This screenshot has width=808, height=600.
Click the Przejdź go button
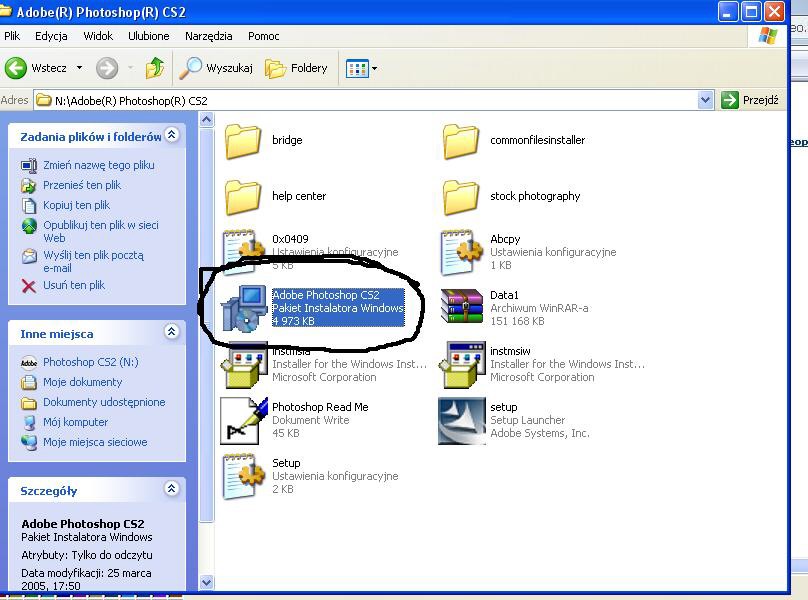pos(750,100)
